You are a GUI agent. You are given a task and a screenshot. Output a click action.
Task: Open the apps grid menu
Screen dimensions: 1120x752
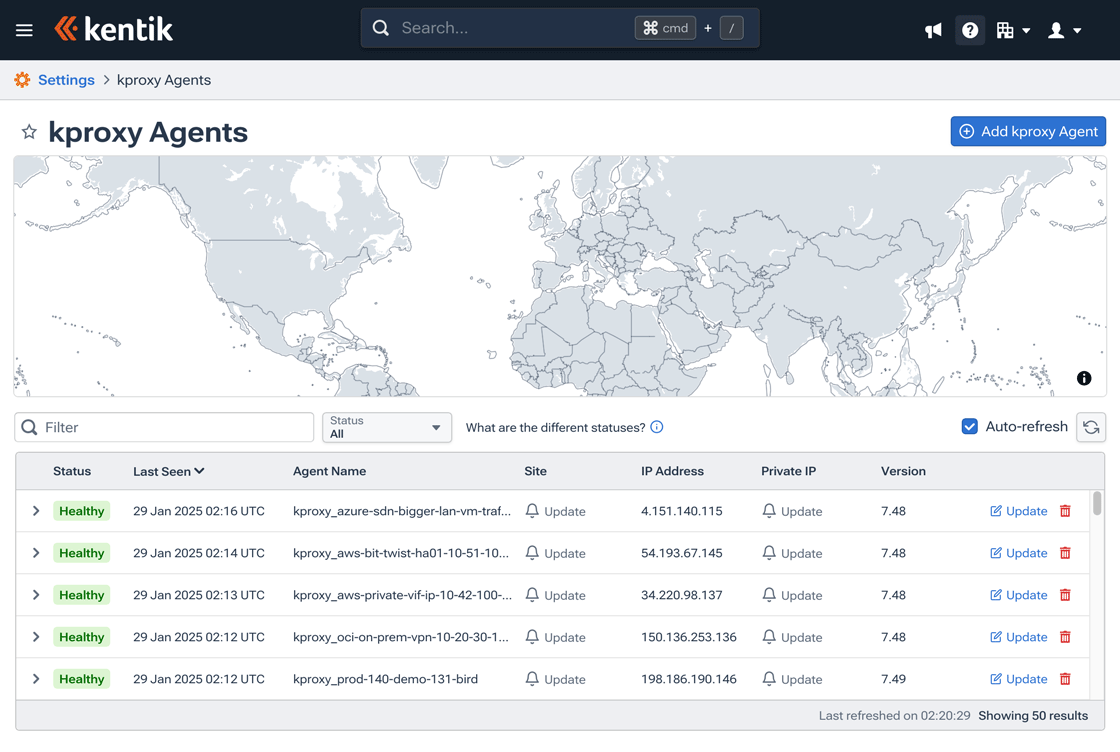click(1013, 30)
